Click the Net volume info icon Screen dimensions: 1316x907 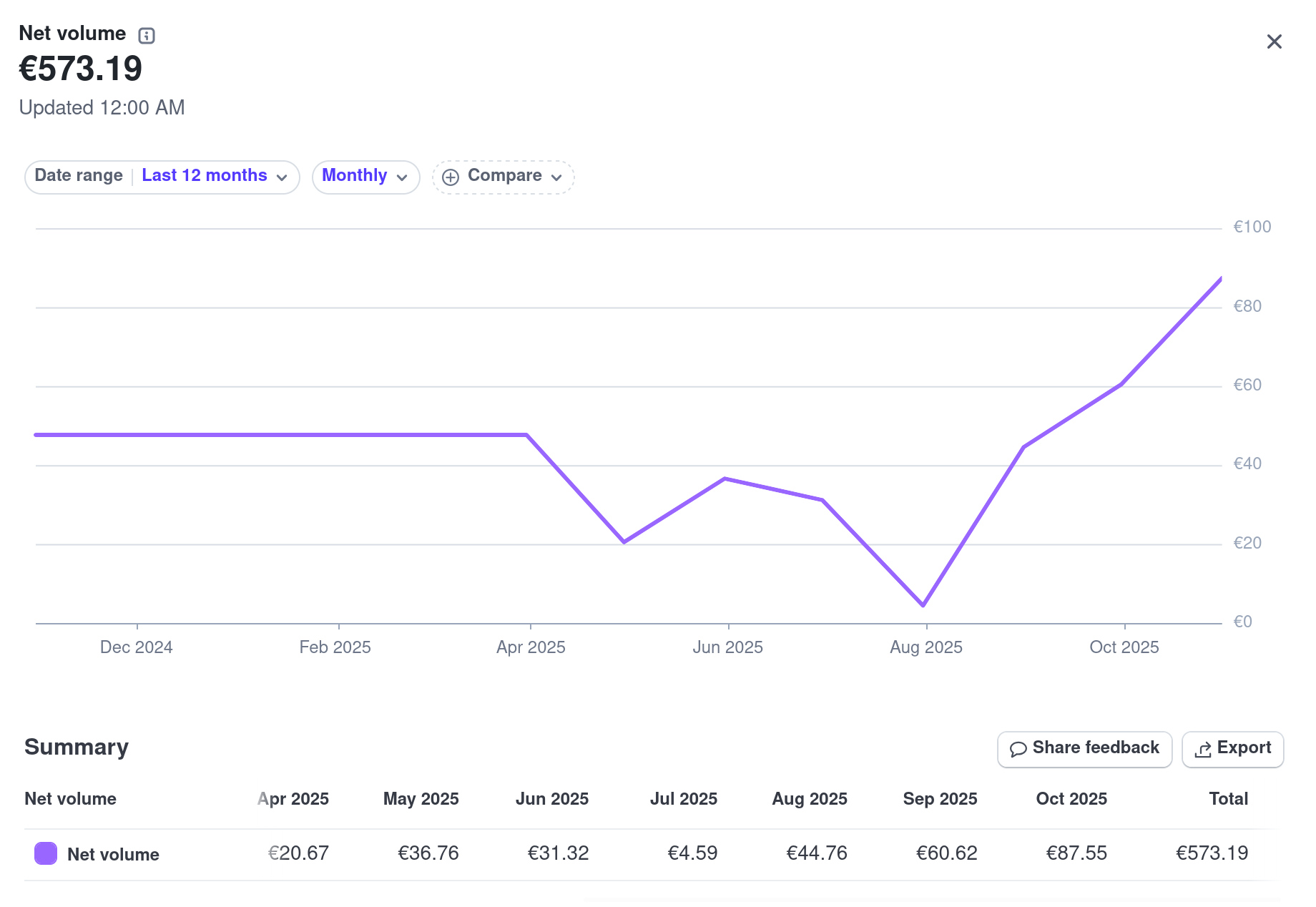click(147, 35)
